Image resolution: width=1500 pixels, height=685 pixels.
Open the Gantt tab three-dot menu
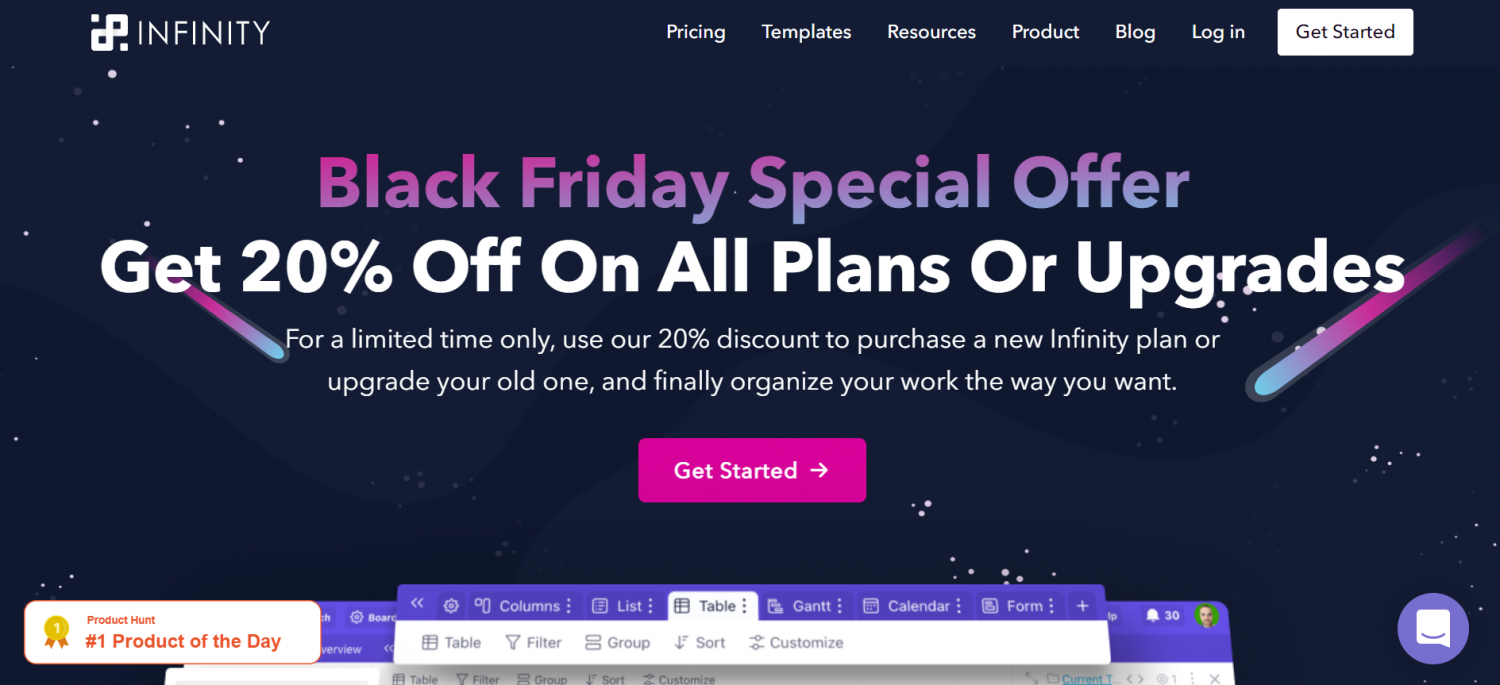(841, 606)
